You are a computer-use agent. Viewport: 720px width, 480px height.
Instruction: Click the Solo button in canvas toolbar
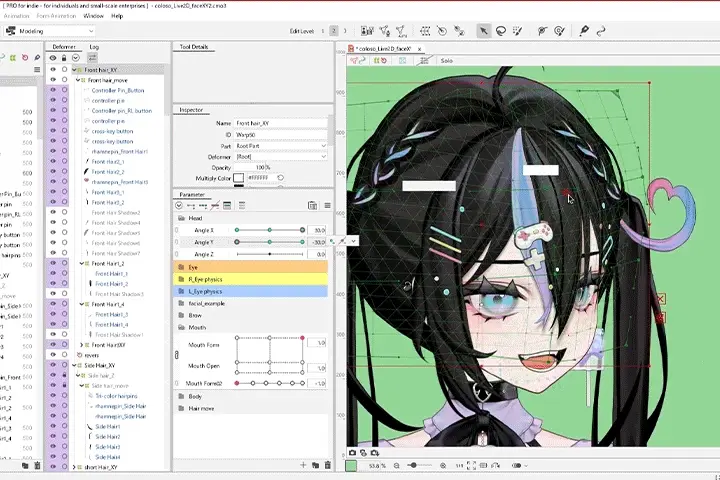click(x=446, y=61)
